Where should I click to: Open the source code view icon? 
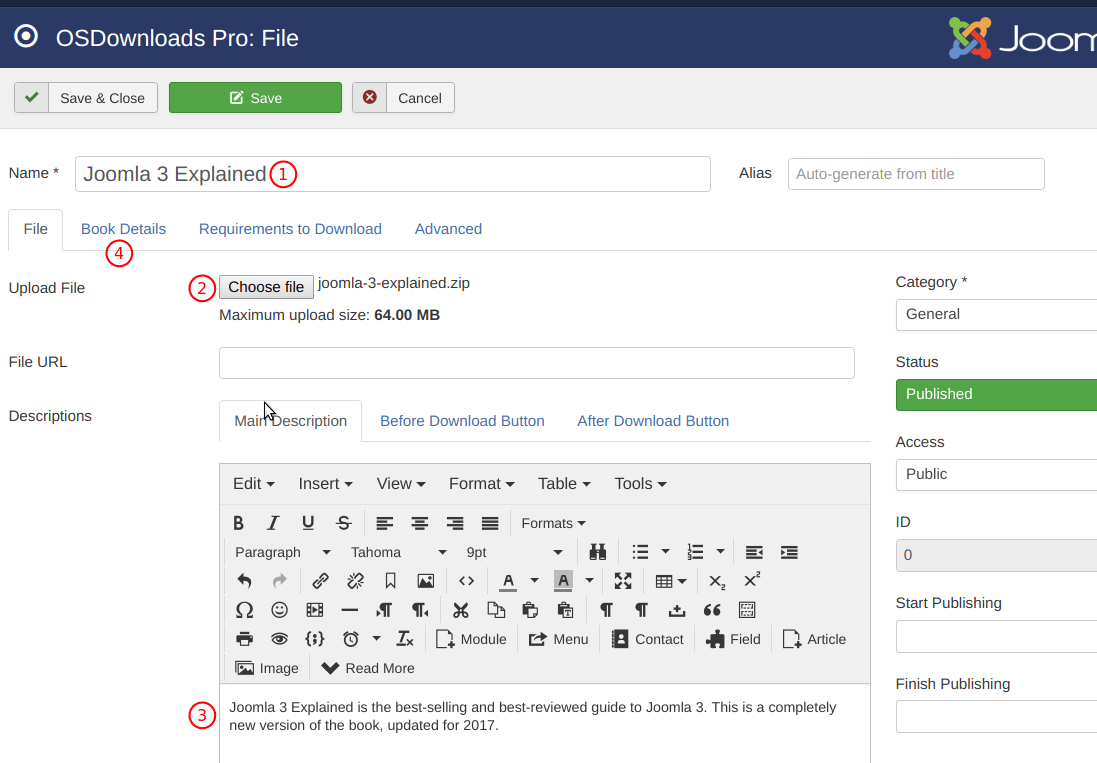[x=467, y=580]
